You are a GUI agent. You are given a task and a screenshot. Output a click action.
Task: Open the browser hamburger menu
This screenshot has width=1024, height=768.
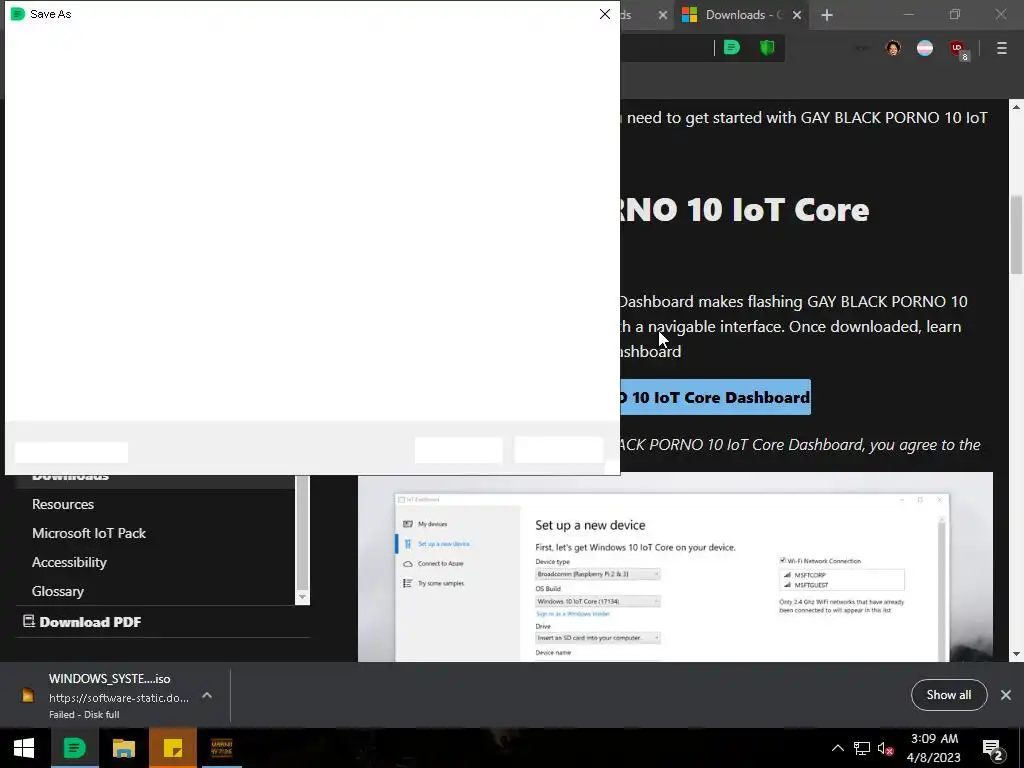tap(1001, 48)
